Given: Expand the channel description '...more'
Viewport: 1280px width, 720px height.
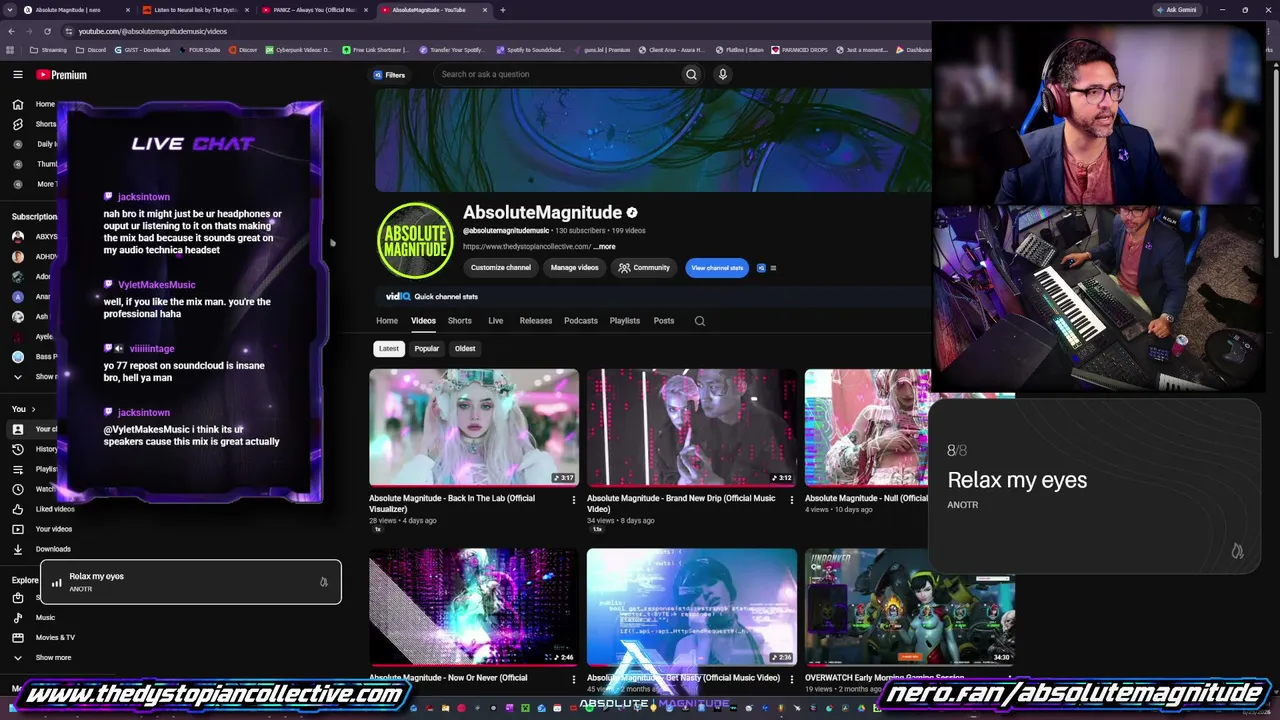Looking at the screenshot, I should pyautogui.click(x=604, y=246).
